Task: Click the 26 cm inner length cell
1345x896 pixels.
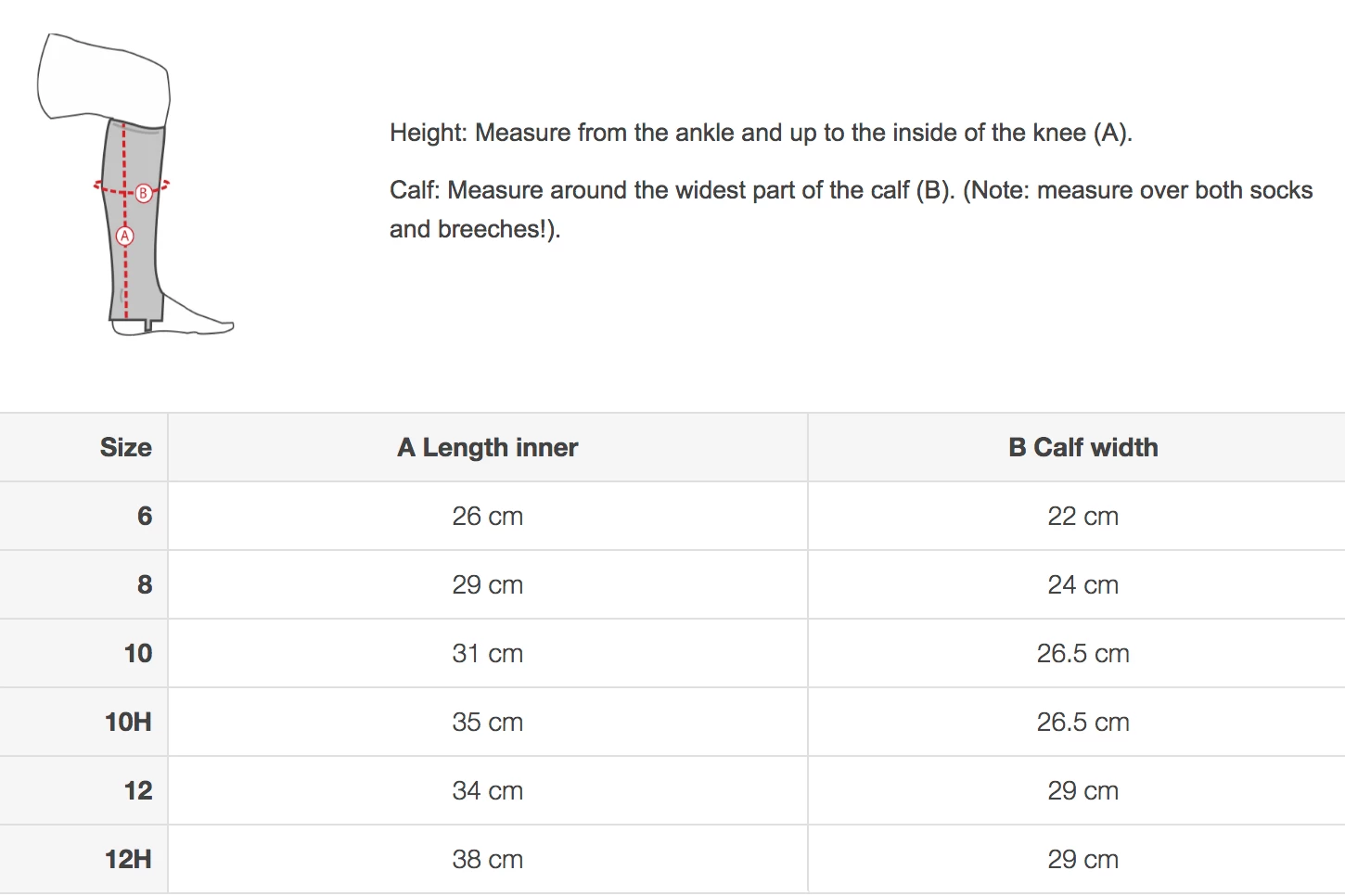Action: tap(487, 516)
